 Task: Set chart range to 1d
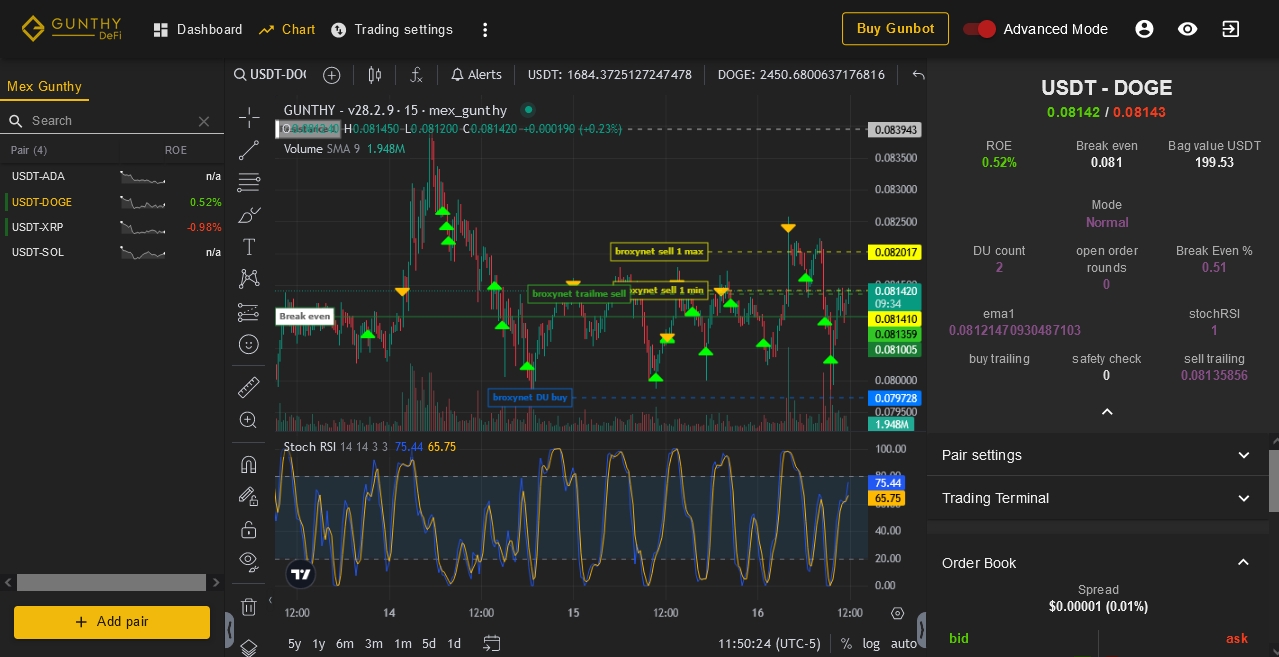[454, 644]
